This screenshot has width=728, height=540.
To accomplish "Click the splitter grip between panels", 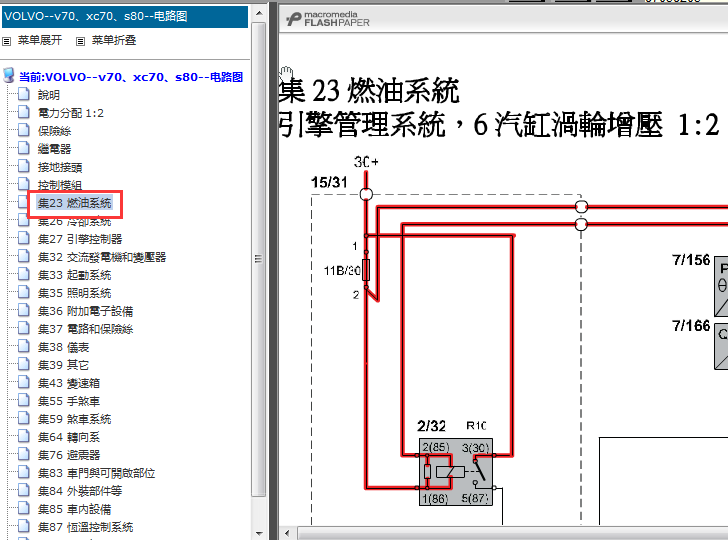I will pyautogui.click(x=273, y=270).
